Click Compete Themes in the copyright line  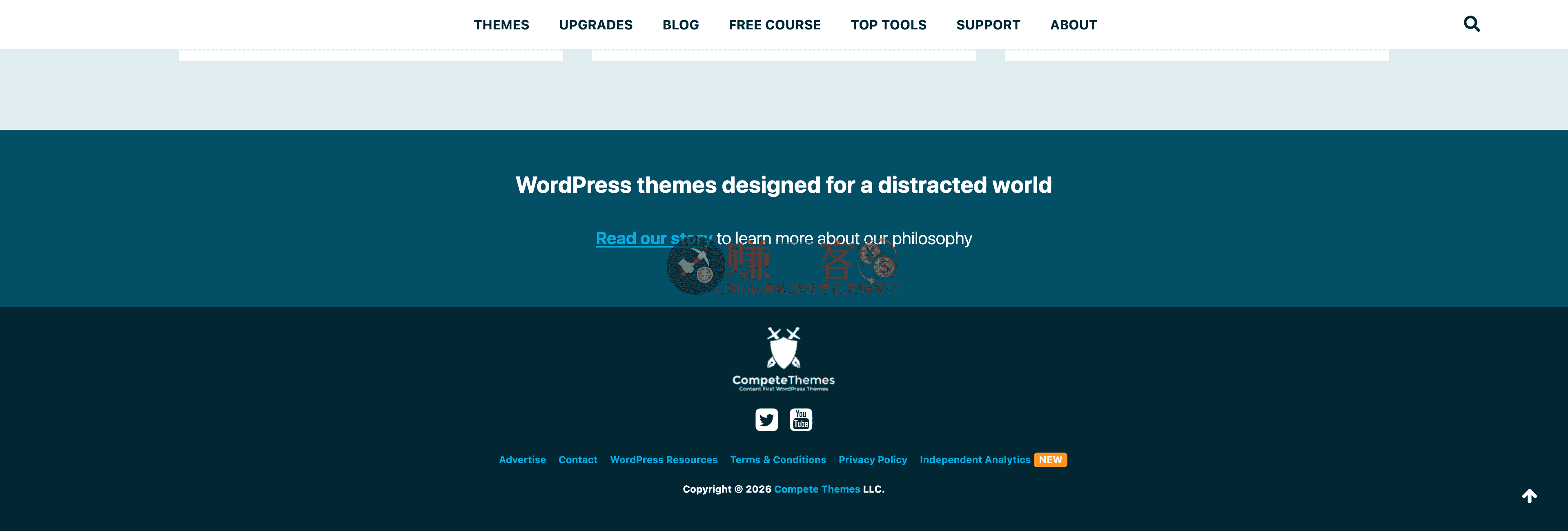pyautogui.click(x=817, y=489)
